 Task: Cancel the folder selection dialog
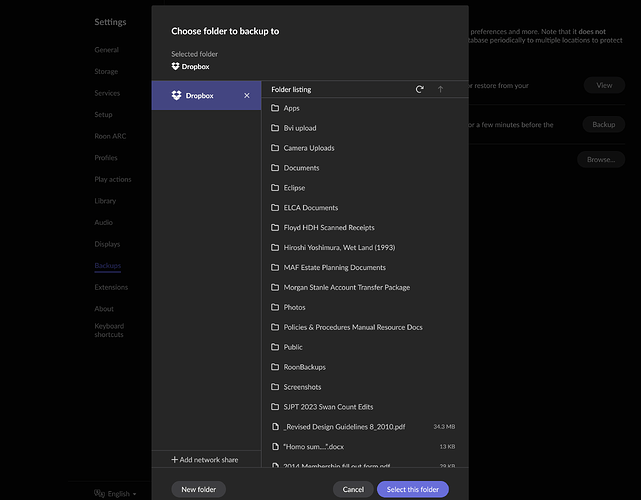pos(353,490)
